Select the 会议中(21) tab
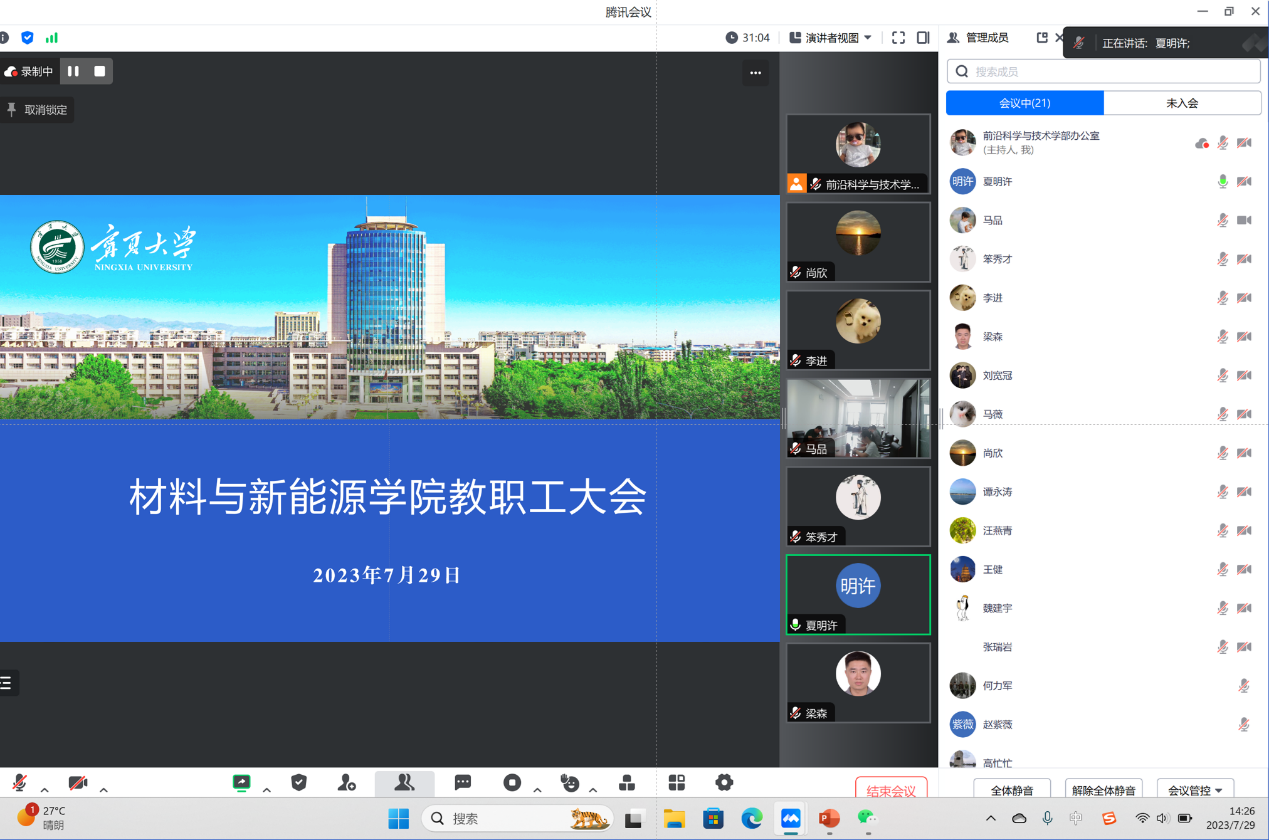The width and height of the screenshot is (1269, 840). [x=1024, y=103]
